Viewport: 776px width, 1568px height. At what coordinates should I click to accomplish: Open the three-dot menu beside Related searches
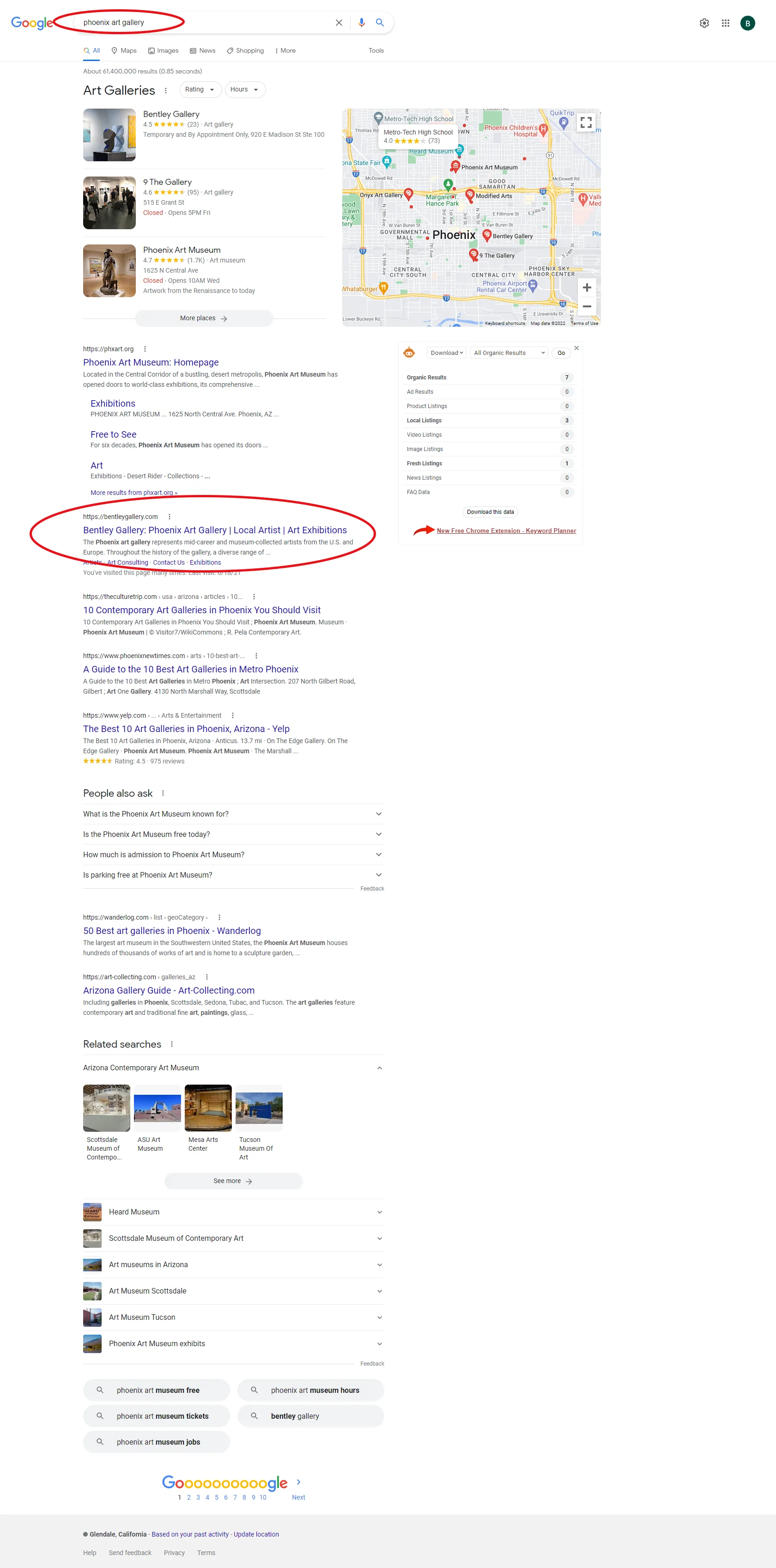coord(172,1044)
